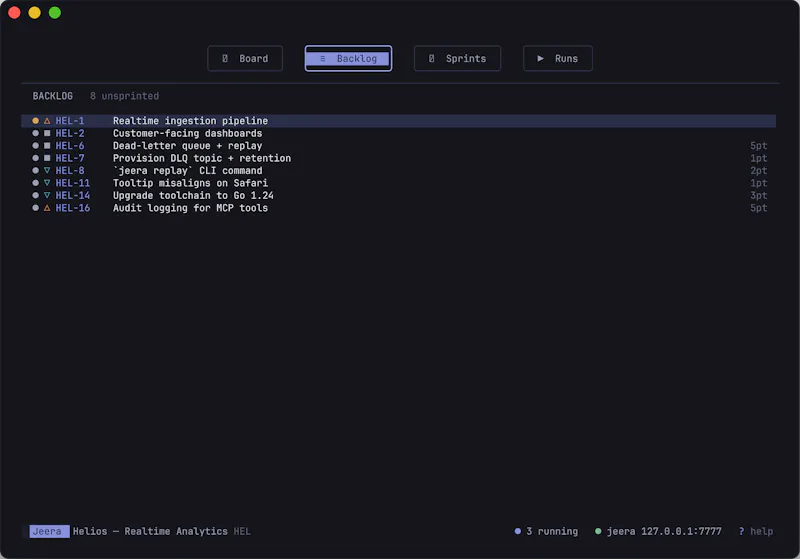
Task: Open issue key HEL-16
Action: point(72,208)
